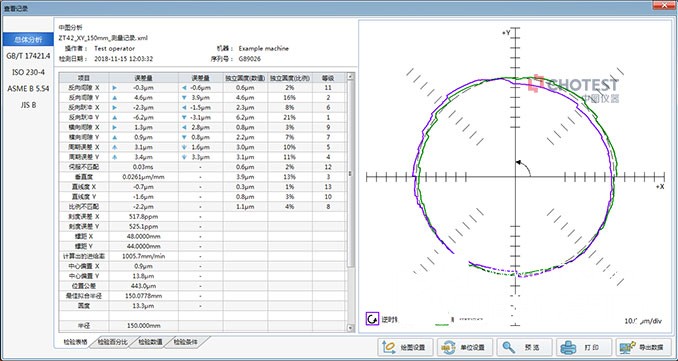
Task: Select ASME B 5.54 in sidebar
Action: (28, 89)
